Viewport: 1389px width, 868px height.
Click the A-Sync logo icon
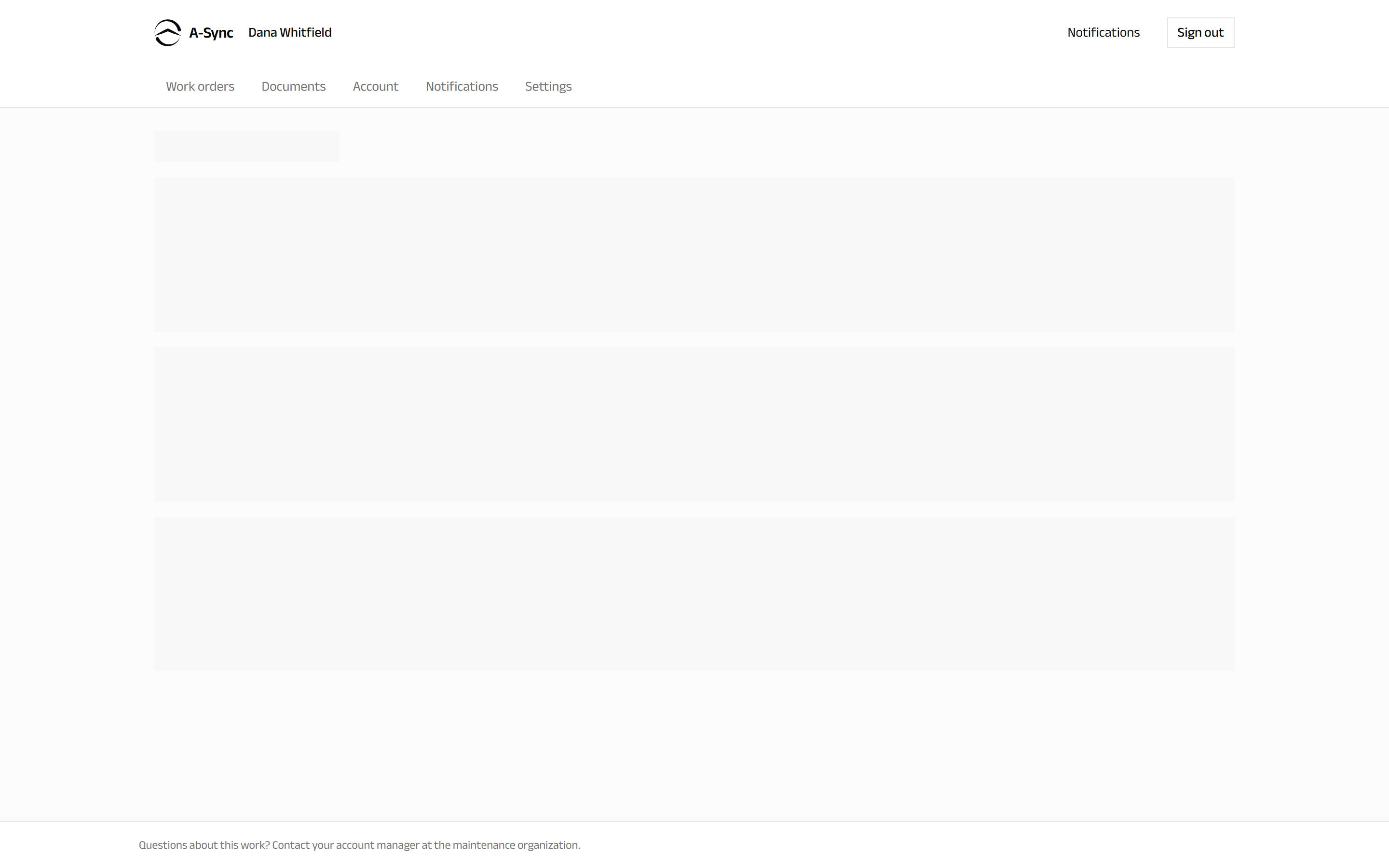168,33
